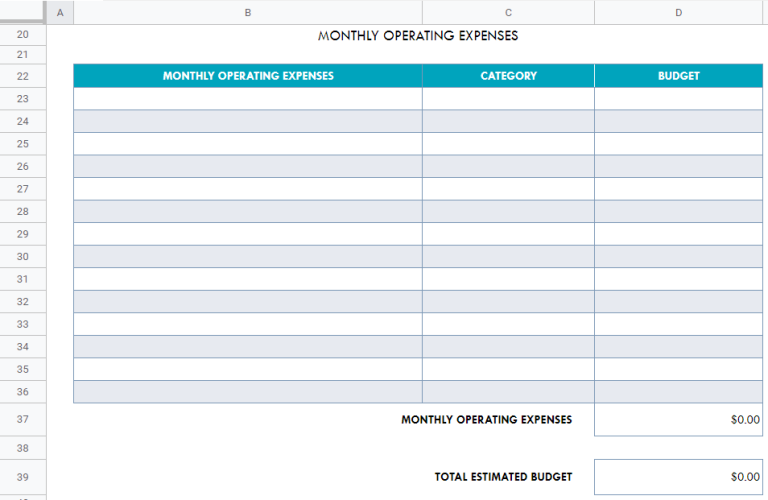
Task: Select the CATEGORY header cell
Action: coord(508,76)
